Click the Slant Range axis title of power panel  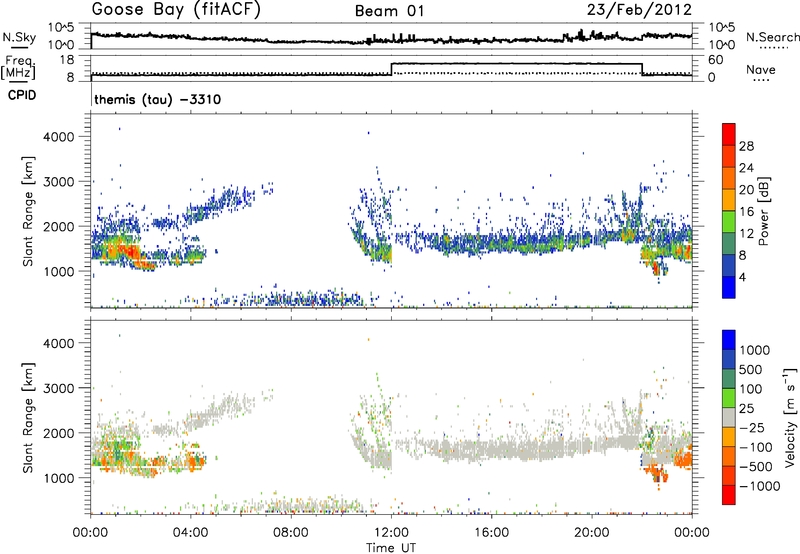click(x=28, y=211)
